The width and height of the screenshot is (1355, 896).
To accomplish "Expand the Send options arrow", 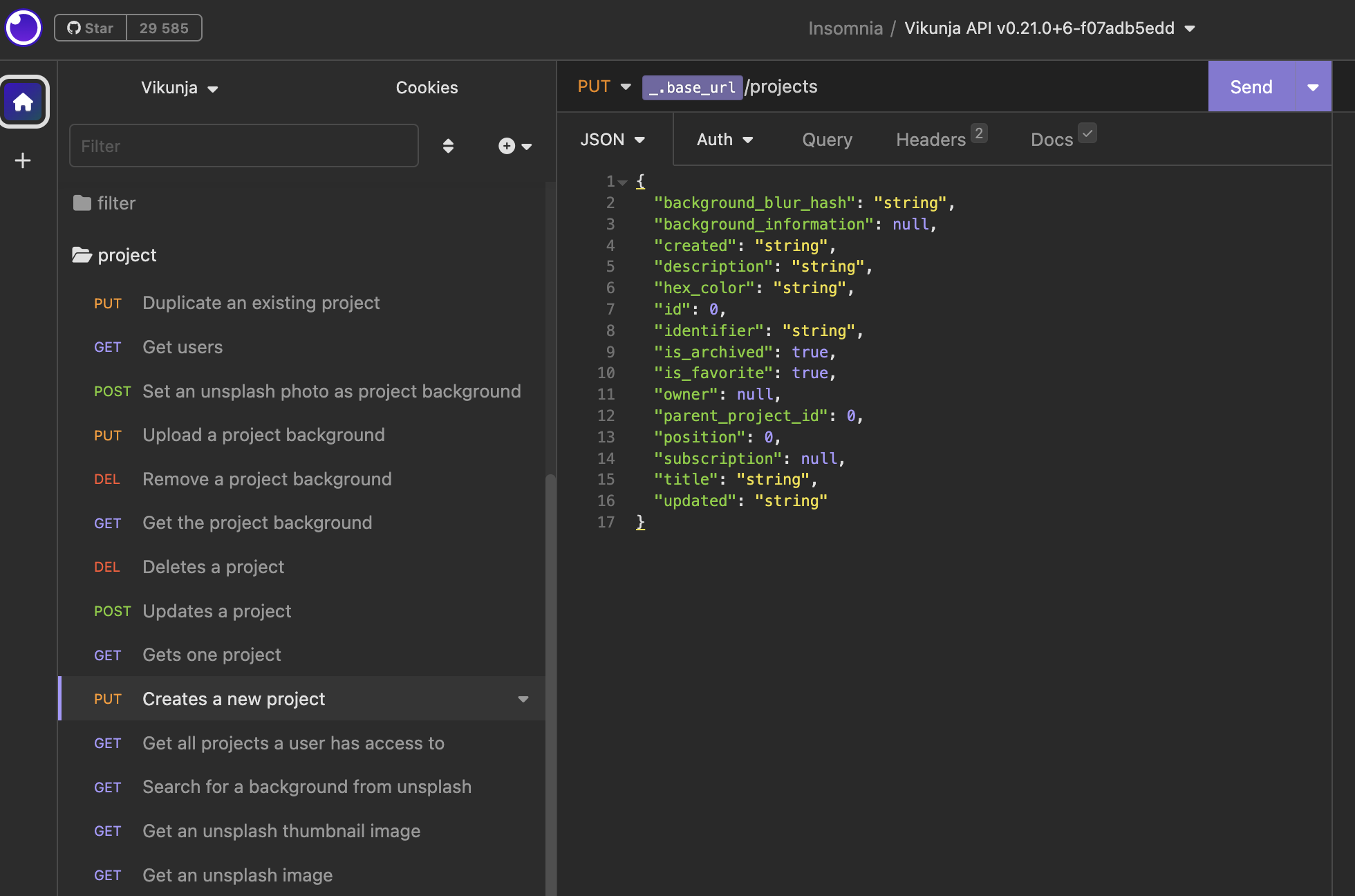I will click(x=1312, y=87).
